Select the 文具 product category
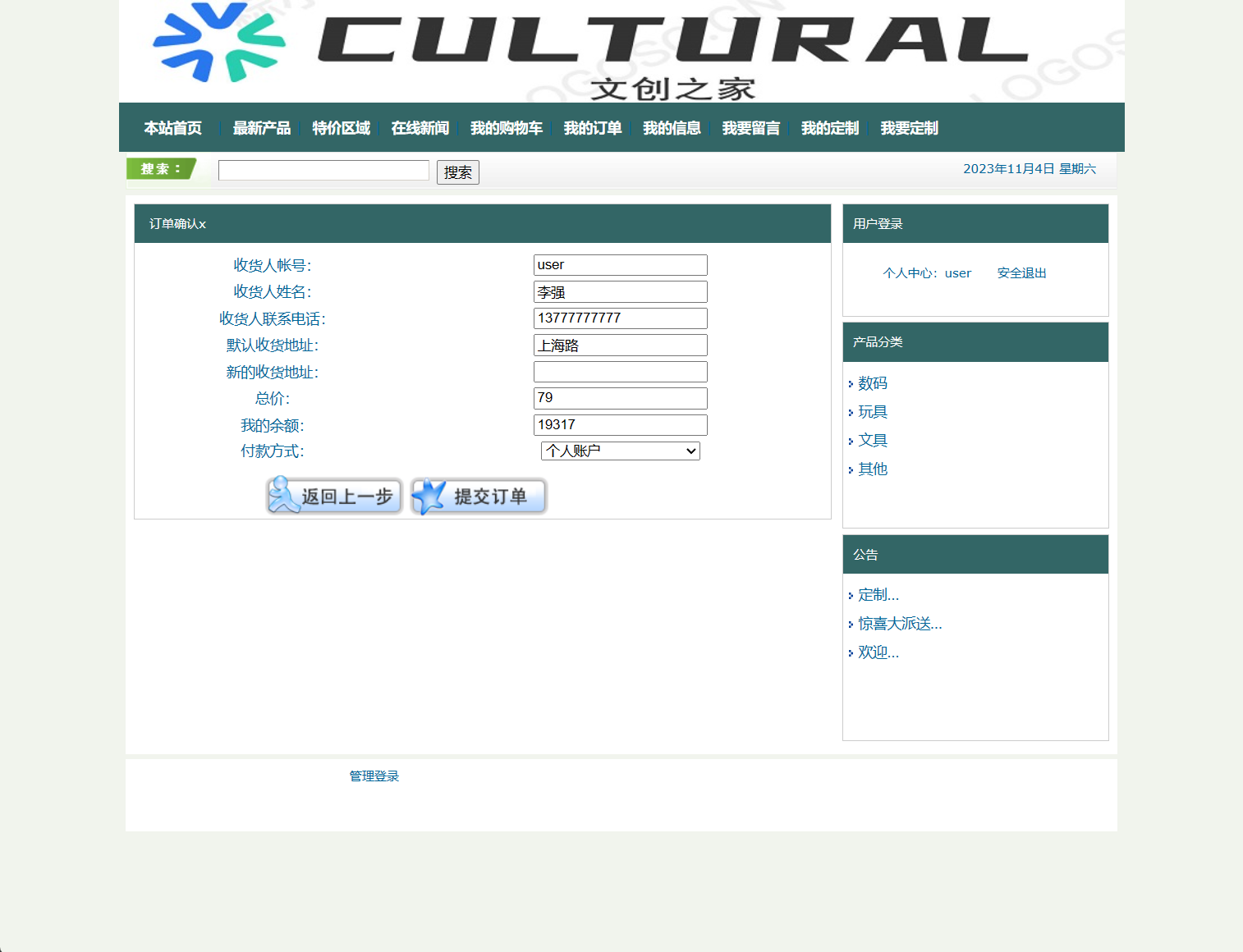The height and width of the screenshot is (952, 1243). click(873, 440)
